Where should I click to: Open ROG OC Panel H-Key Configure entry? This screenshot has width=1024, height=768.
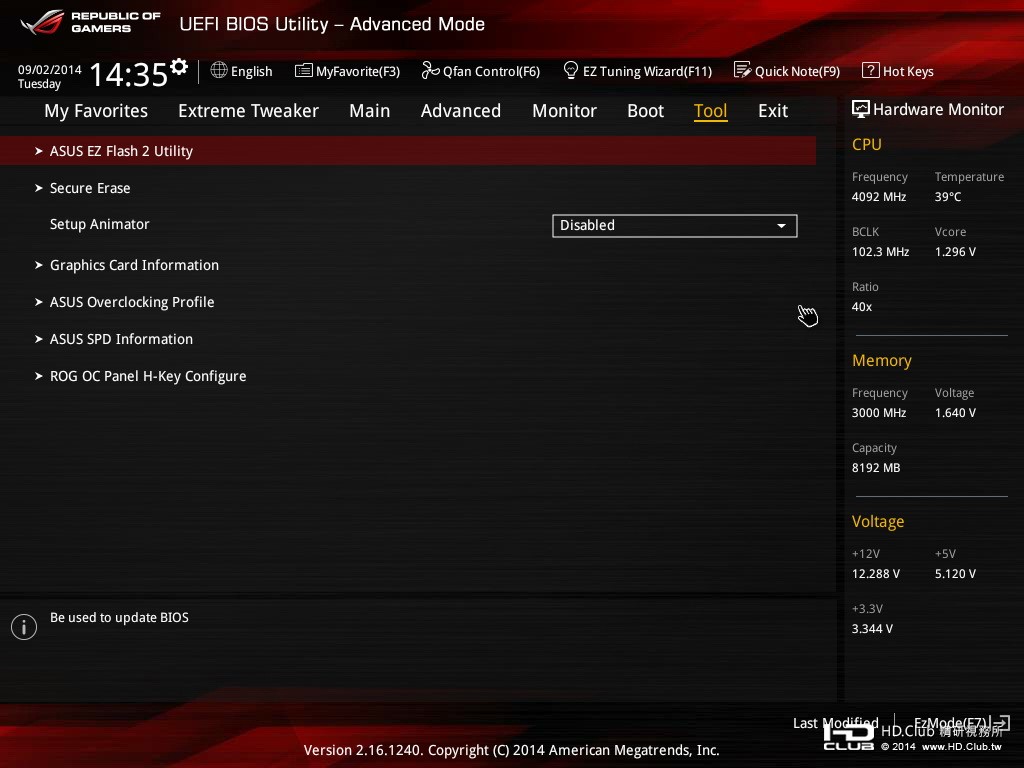[148, 376]
